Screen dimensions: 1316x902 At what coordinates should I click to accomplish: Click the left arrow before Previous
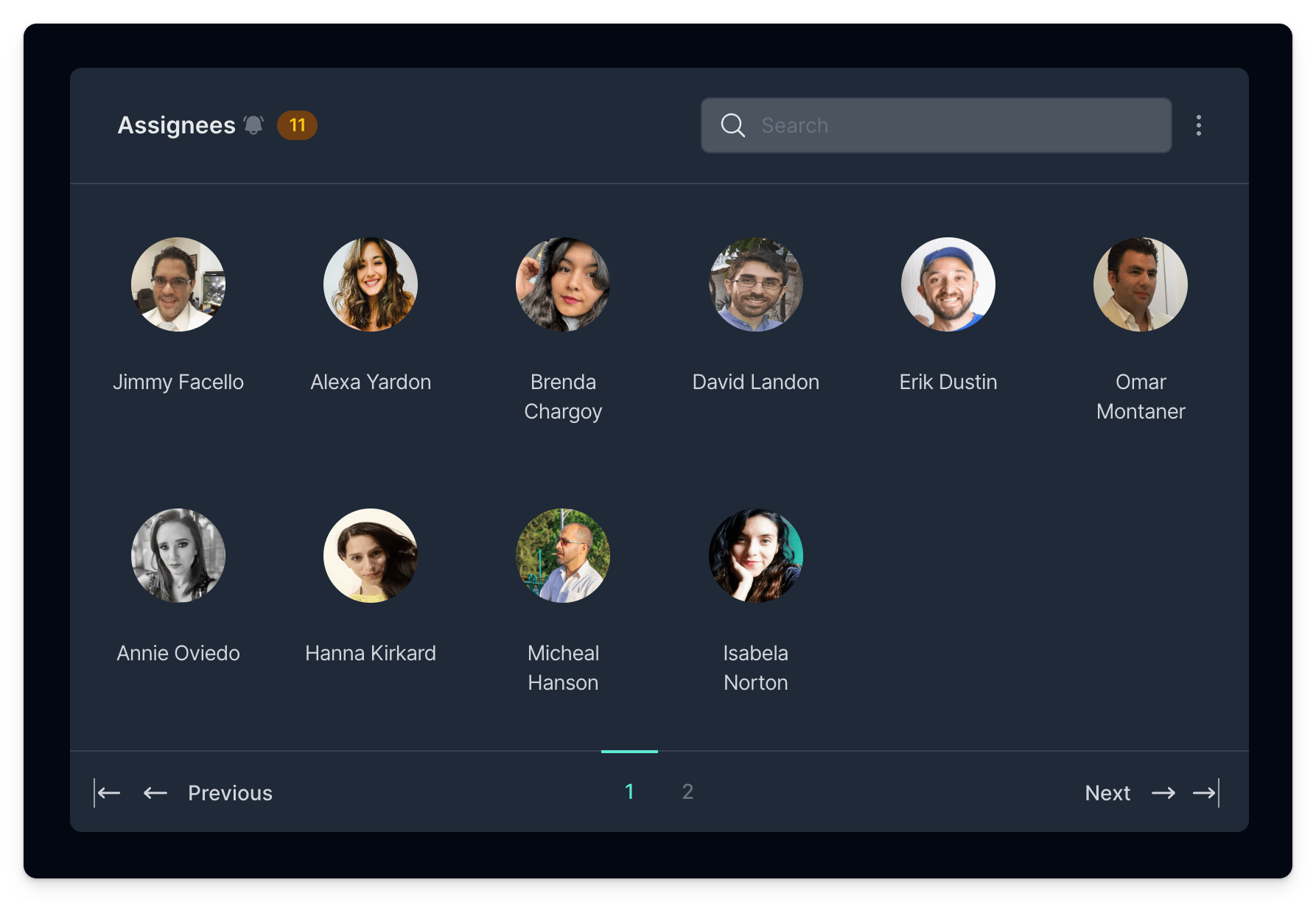[x=155, y=793]
